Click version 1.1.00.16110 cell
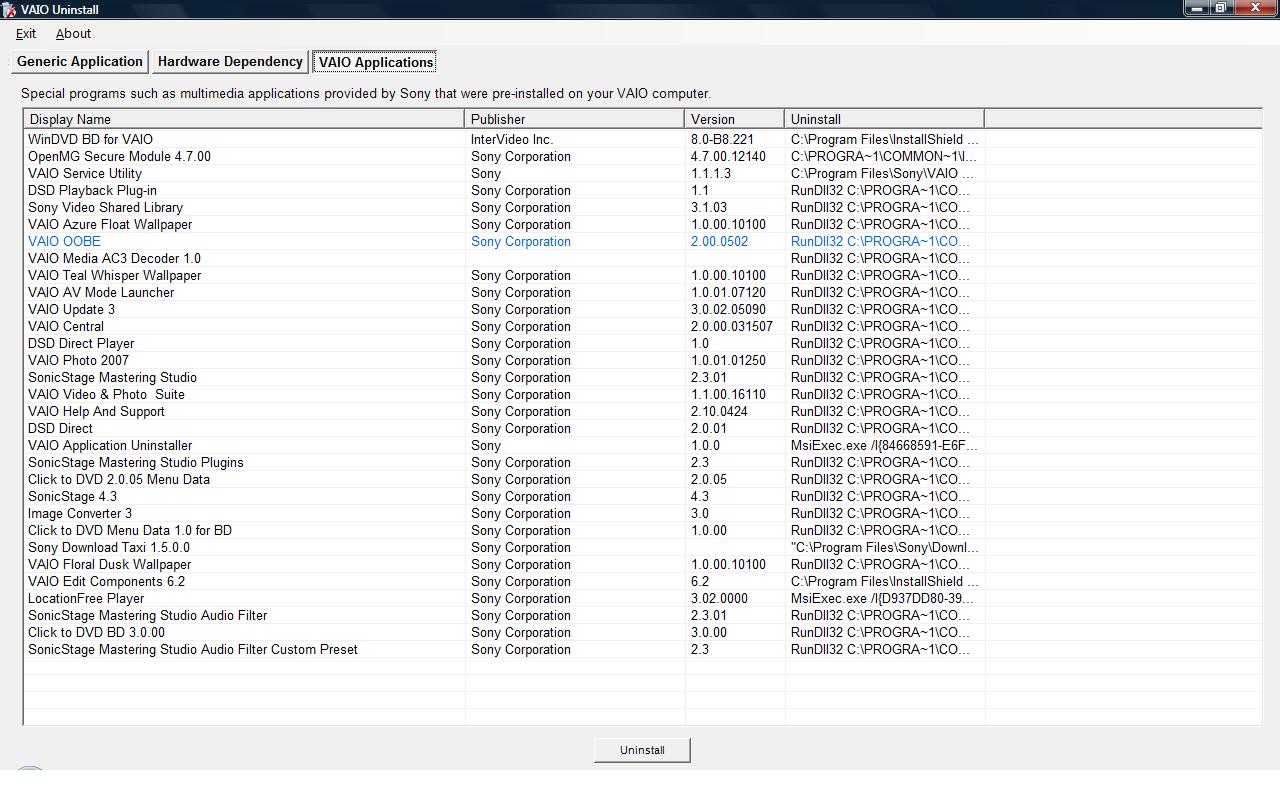Image resolution: width=1280 pixels, height=800 pixels. coord(728,394)
